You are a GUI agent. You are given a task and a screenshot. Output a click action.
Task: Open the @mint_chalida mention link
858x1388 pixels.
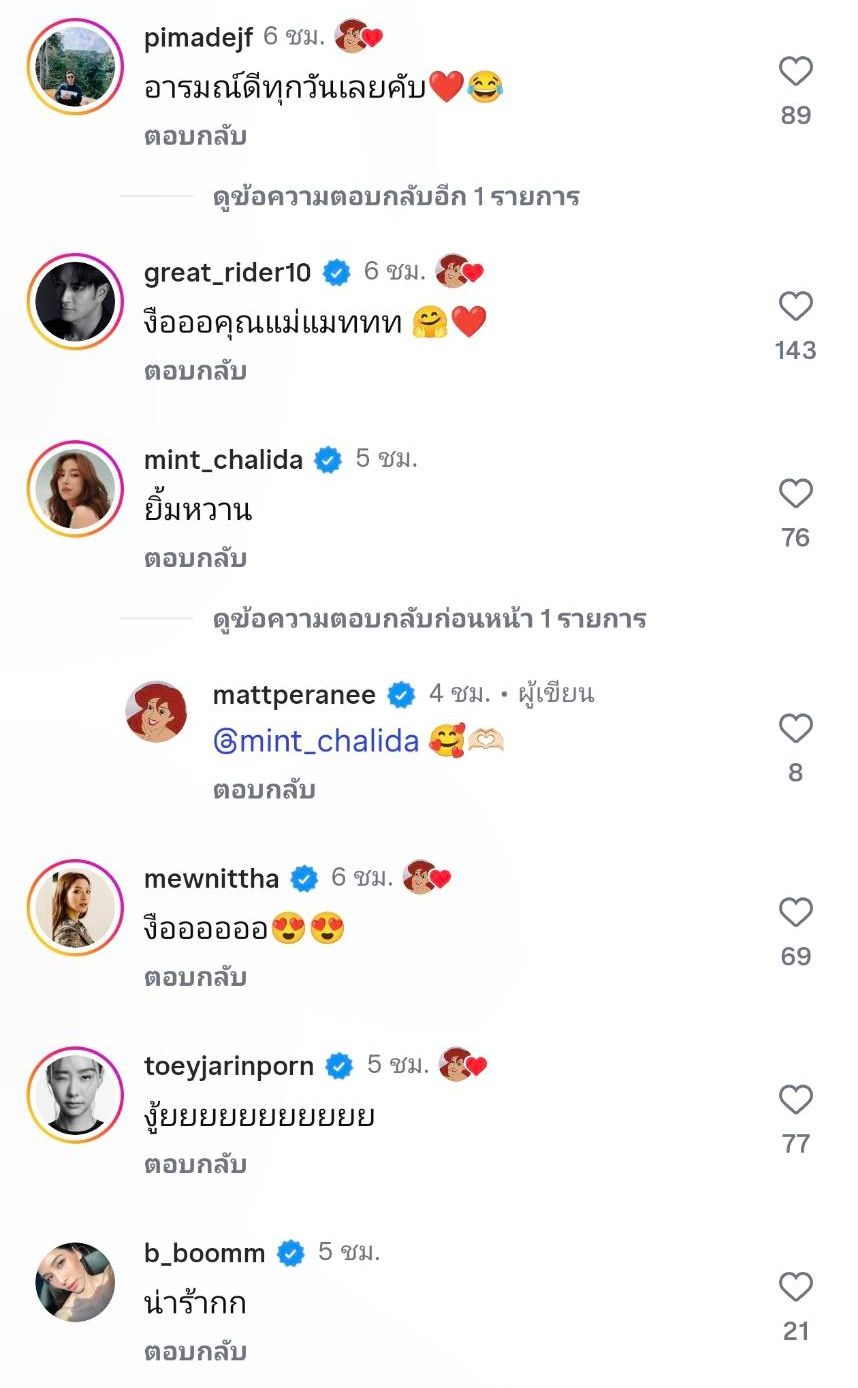click(x=316, y=741)
